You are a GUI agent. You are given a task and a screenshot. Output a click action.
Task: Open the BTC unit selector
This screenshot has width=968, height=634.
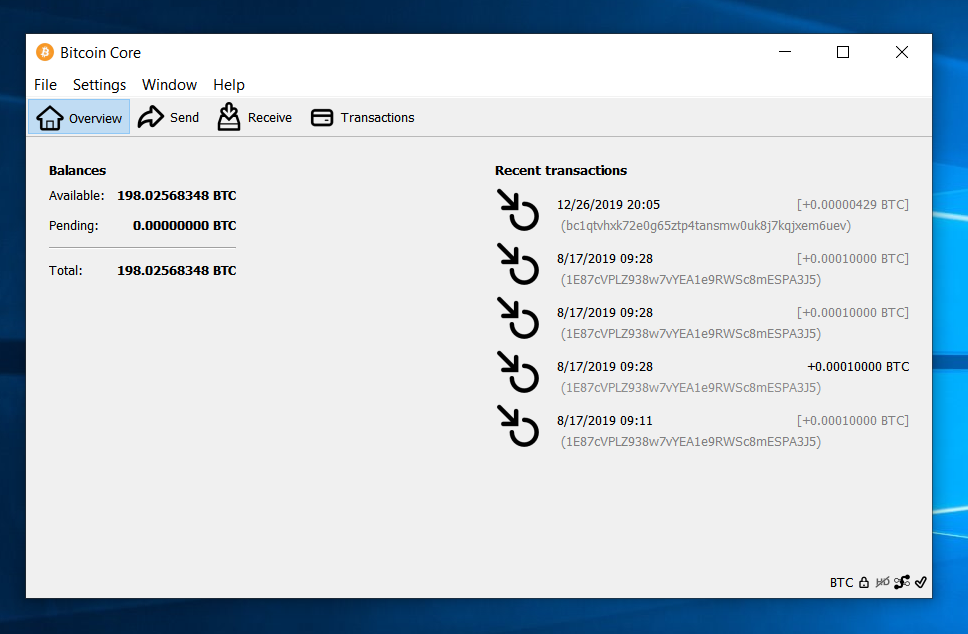[841, 582]
